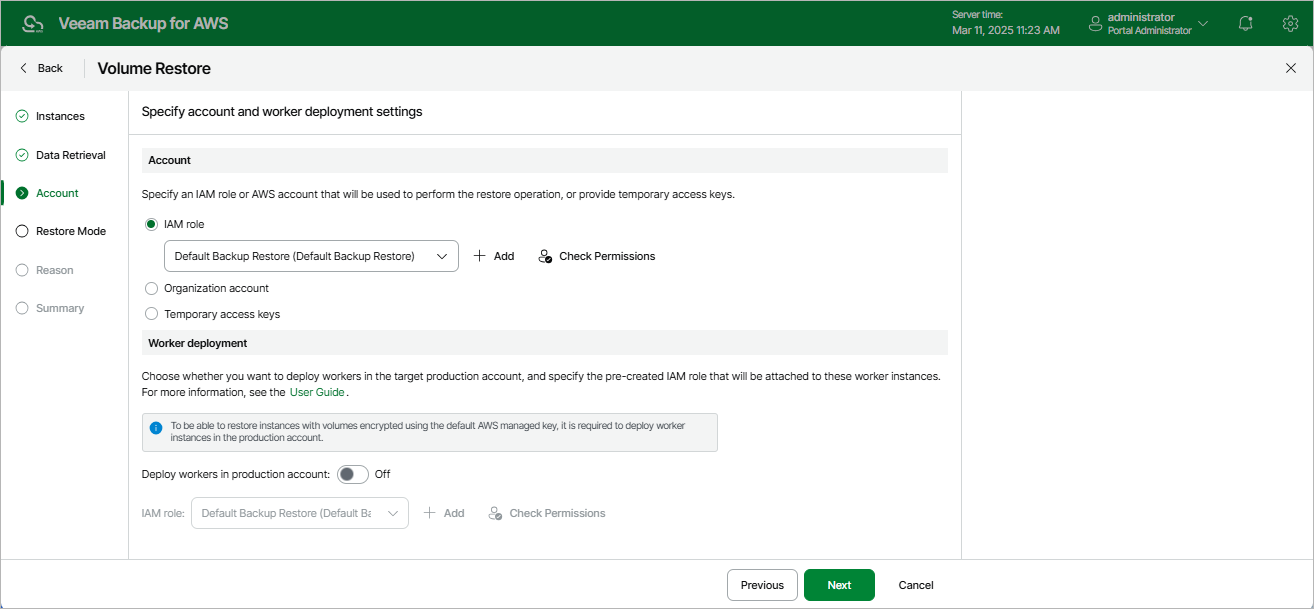Go to the Instances wizard step
This screenshot has height=609, width=1314.
coord(60,116)
